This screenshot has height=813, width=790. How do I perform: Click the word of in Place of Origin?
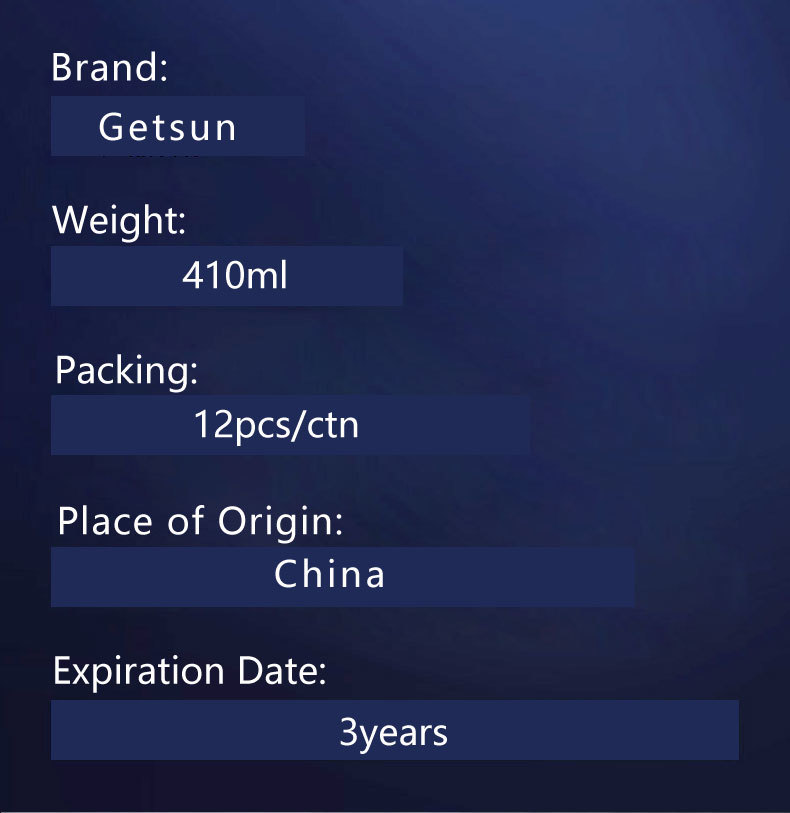point(186,521)
